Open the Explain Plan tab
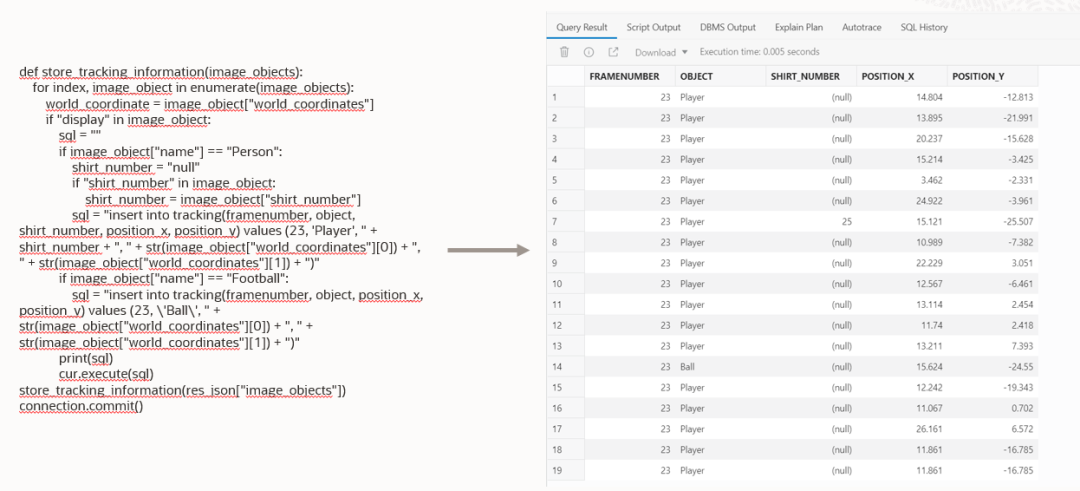The width and height of the screenshot is (1080, 491). click(x=799, y=27)
